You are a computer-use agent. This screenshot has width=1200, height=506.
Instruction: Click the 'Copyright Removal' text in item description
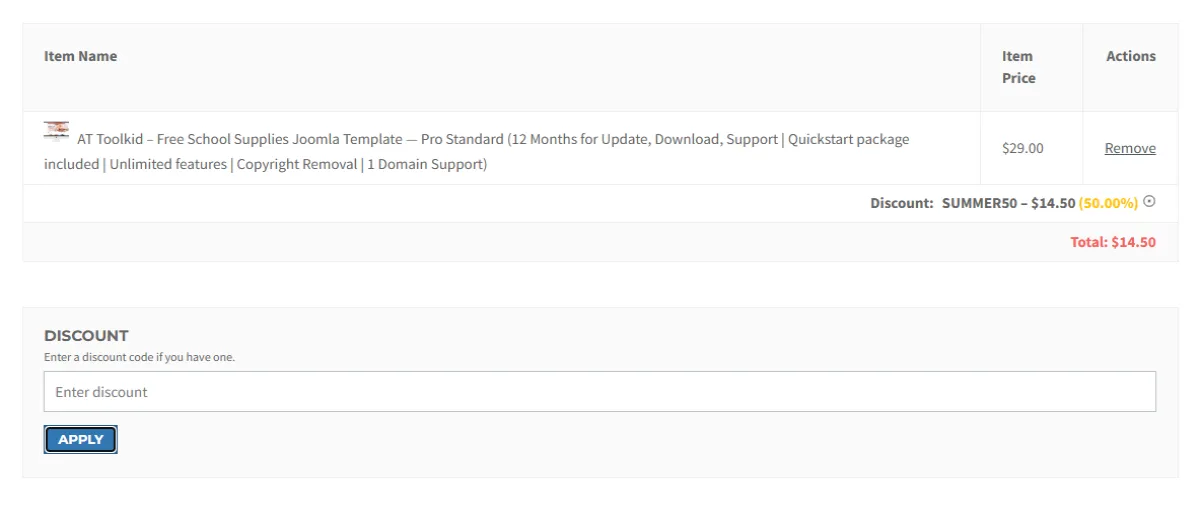(x=297, y=164)
